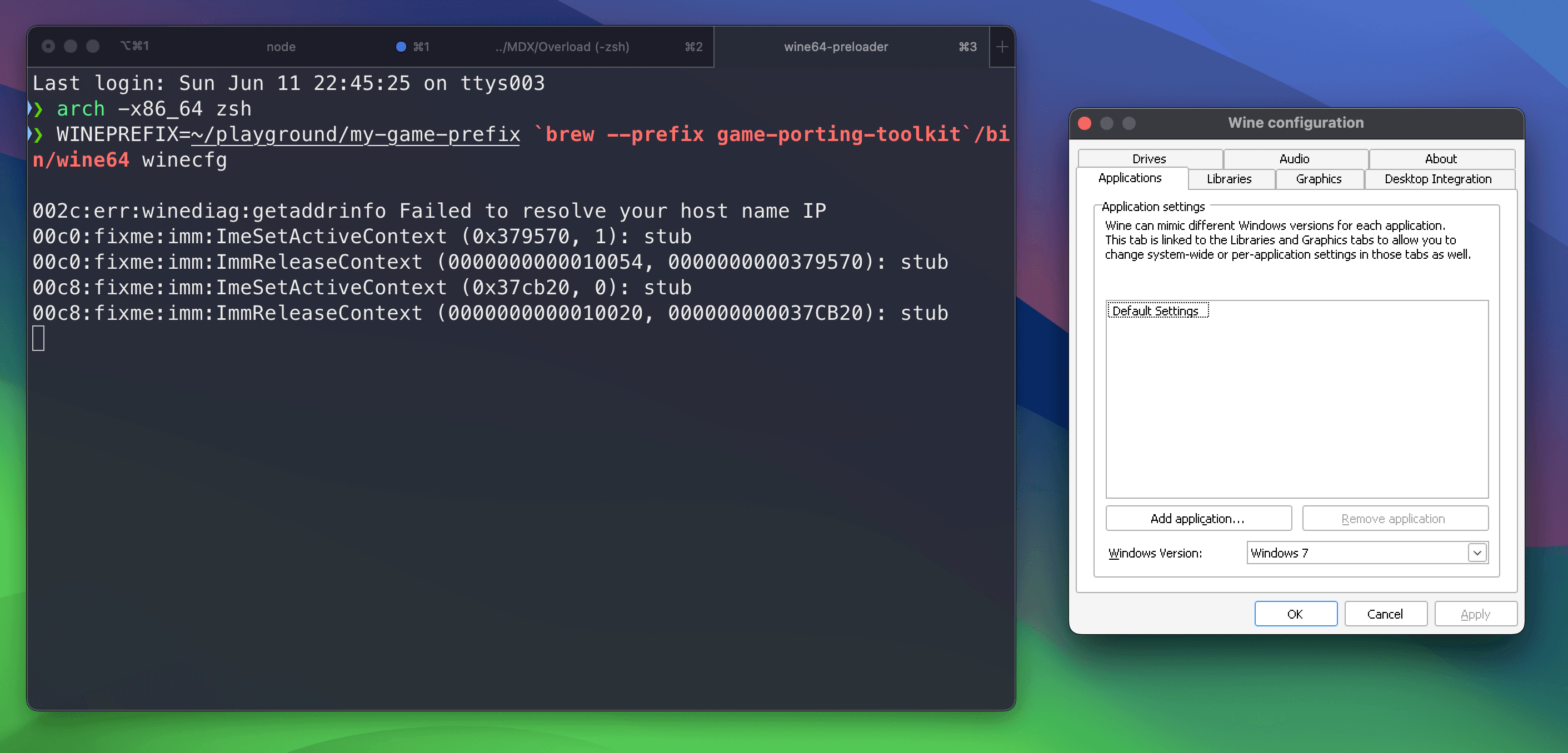Select the Applications tab
1568x753 pixels.
[1130, 178]
